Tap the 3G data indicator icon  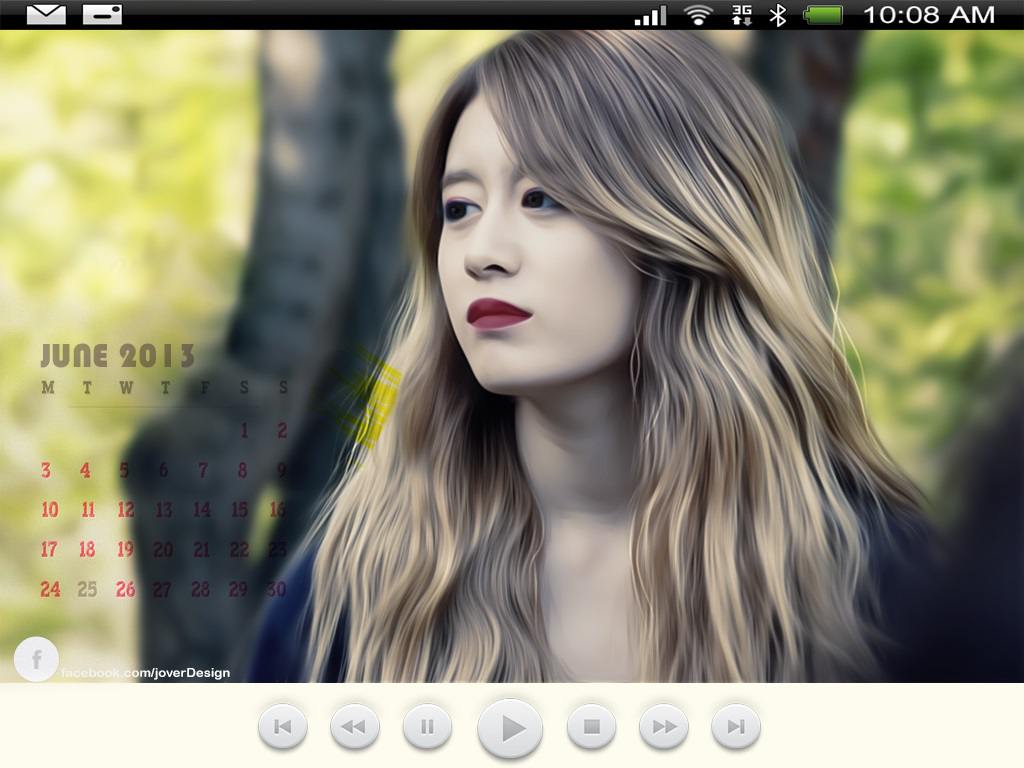(x=741, y=15)
